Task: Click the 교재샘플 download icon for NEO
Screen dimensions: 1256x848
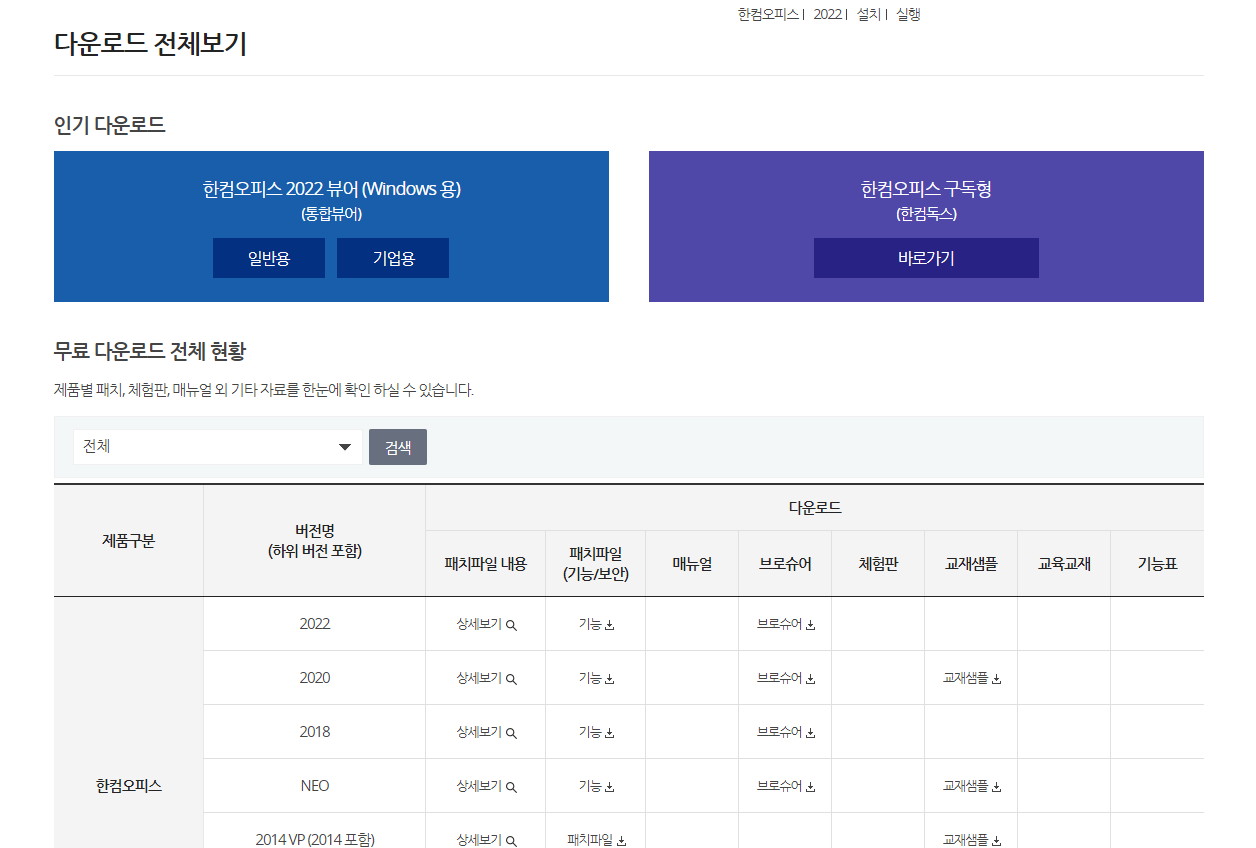Action: [997, 787]
